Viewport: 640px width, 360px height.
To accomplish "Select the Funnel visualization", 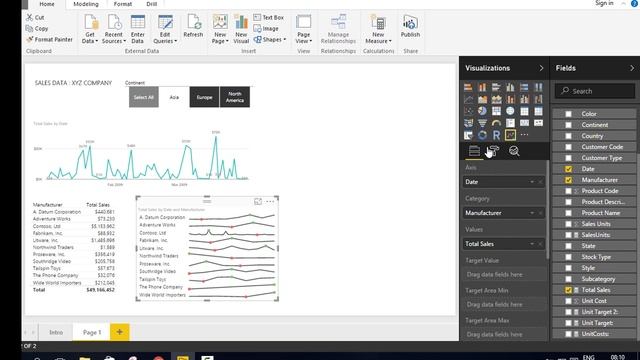I will point(482,123).
